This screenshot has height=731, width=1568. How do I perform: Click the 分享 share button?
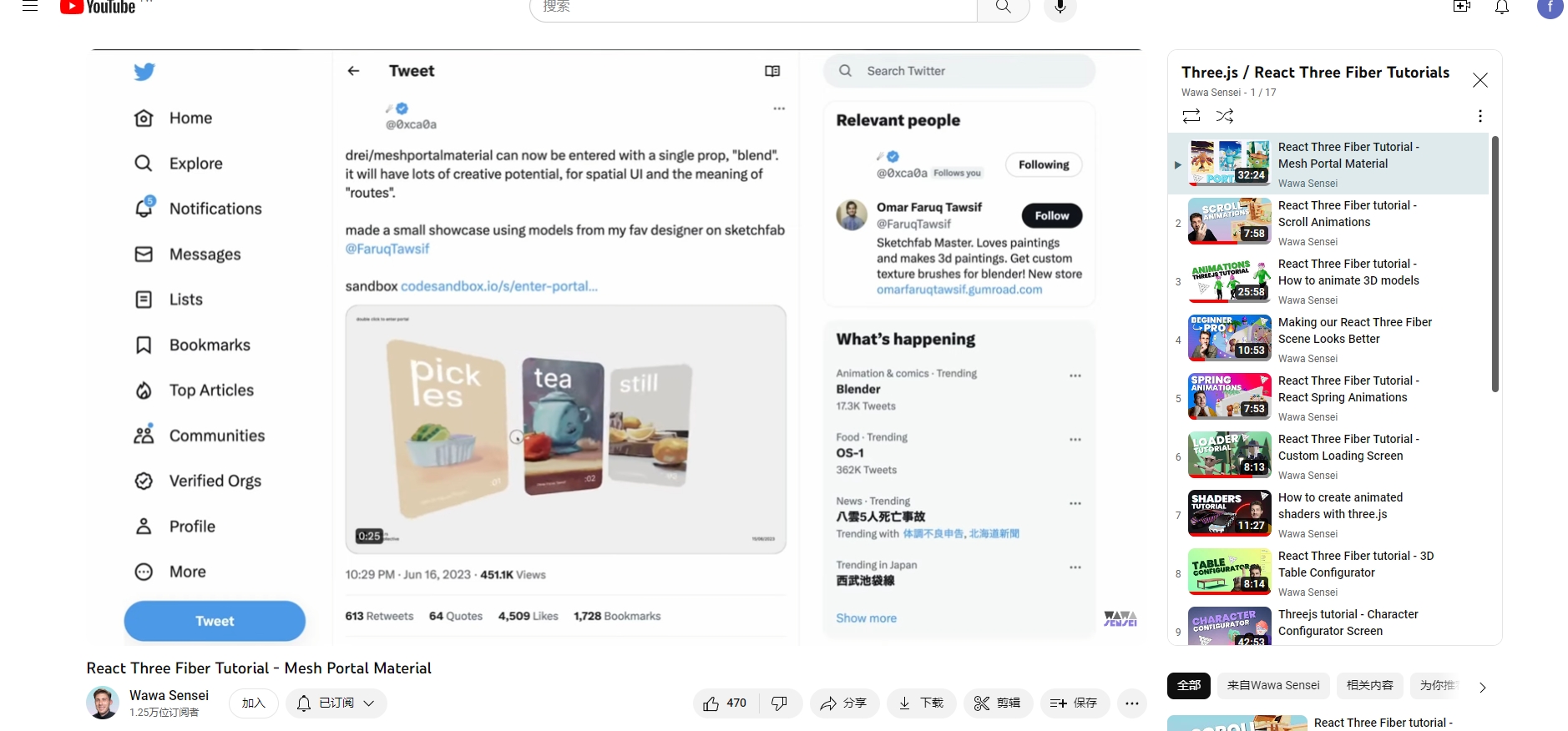(843, 703)
